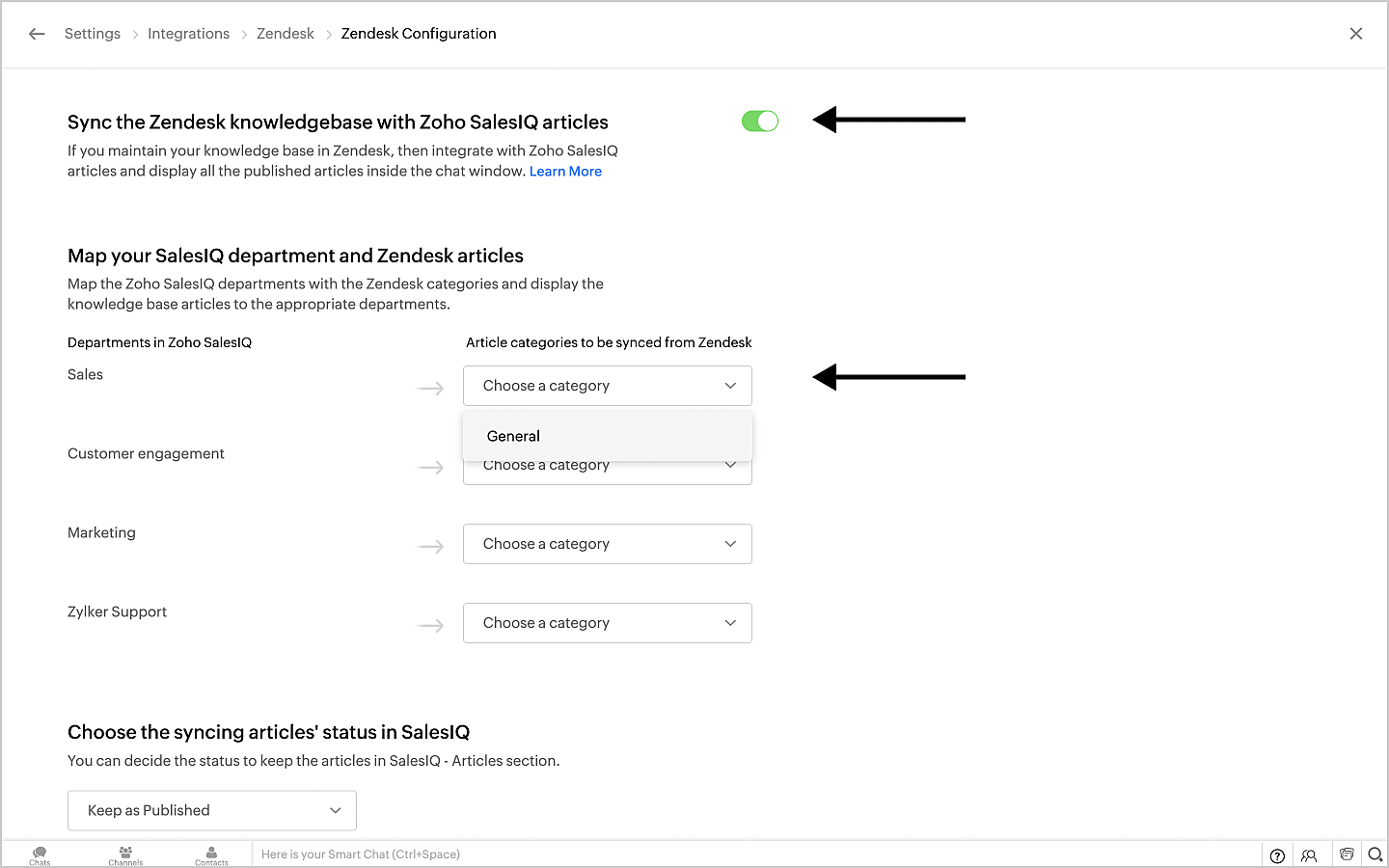
Task: Open the Zendesk breadcrumb link
Action: 286,34
